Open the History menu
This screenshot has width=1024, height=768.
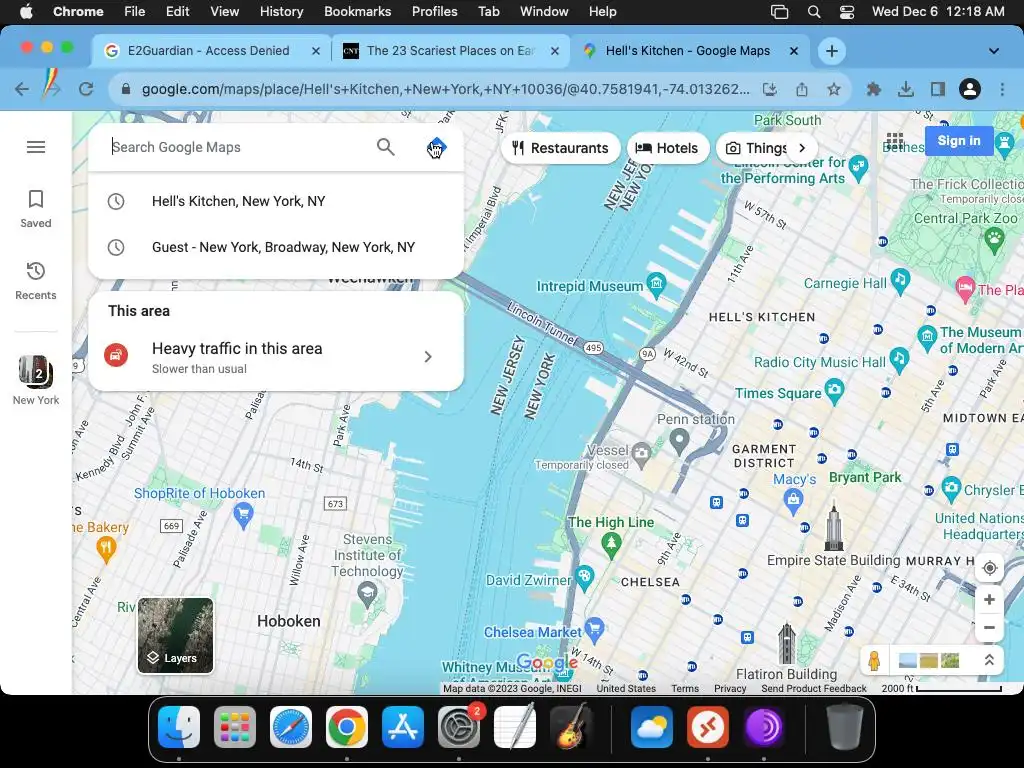point(281,11)
